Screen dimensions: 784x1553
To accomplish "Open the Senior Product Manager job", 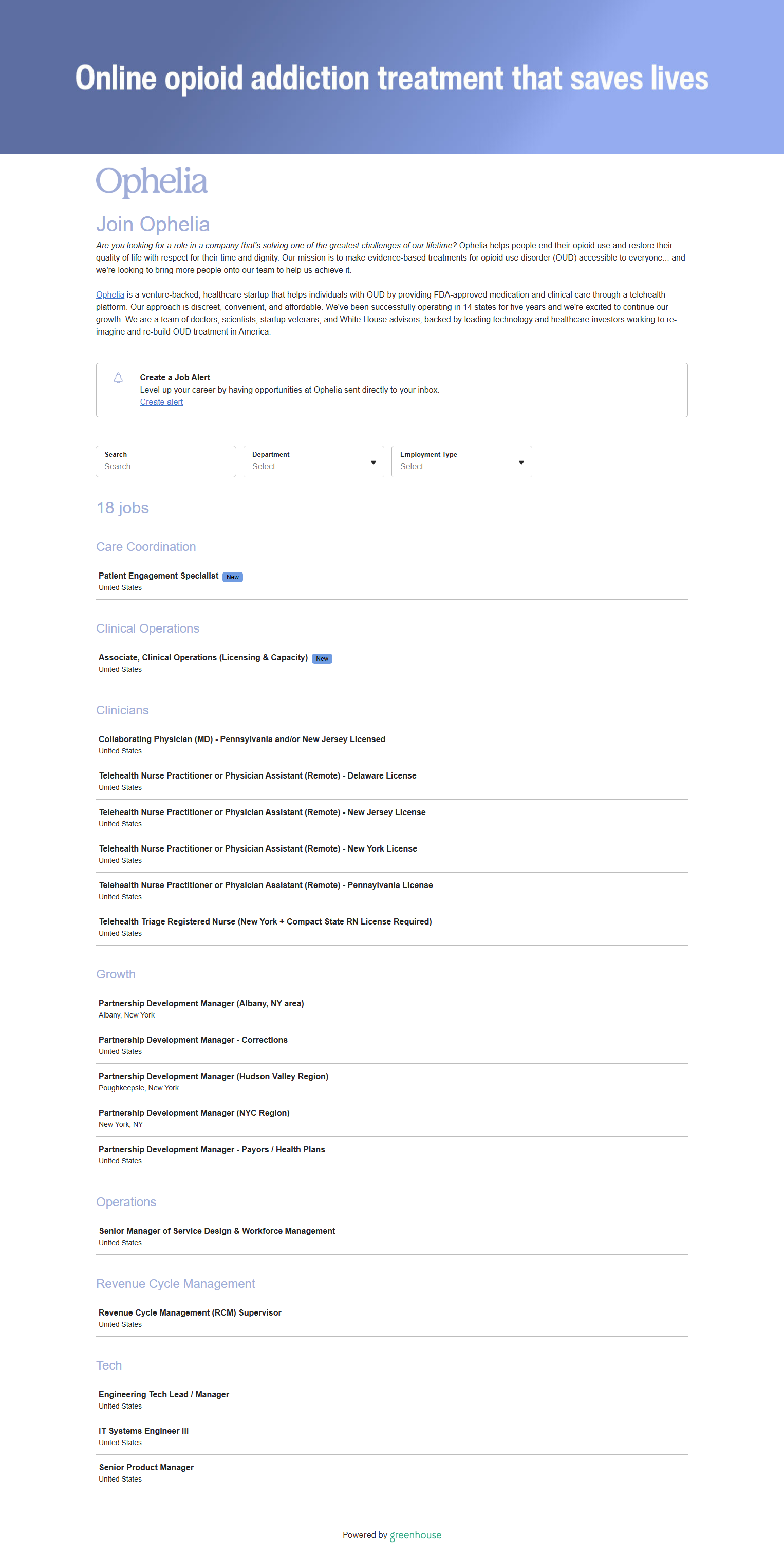I will tap(391, 1473).
